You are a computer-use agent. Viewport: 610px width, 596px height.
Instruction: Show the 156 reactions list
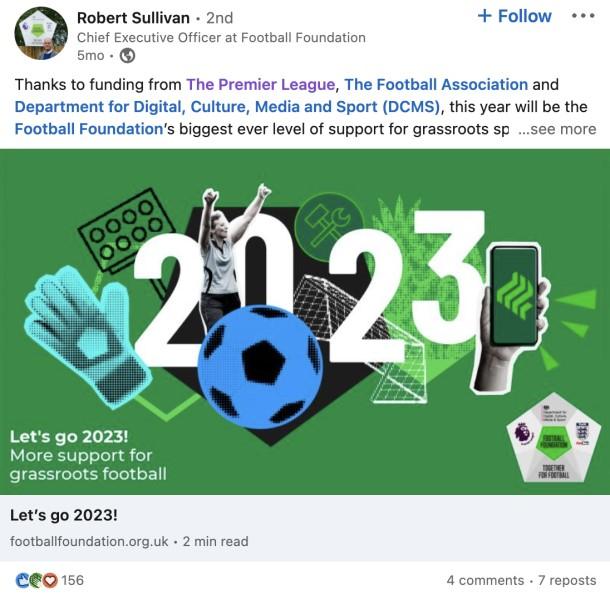click(x=72, y=580)
